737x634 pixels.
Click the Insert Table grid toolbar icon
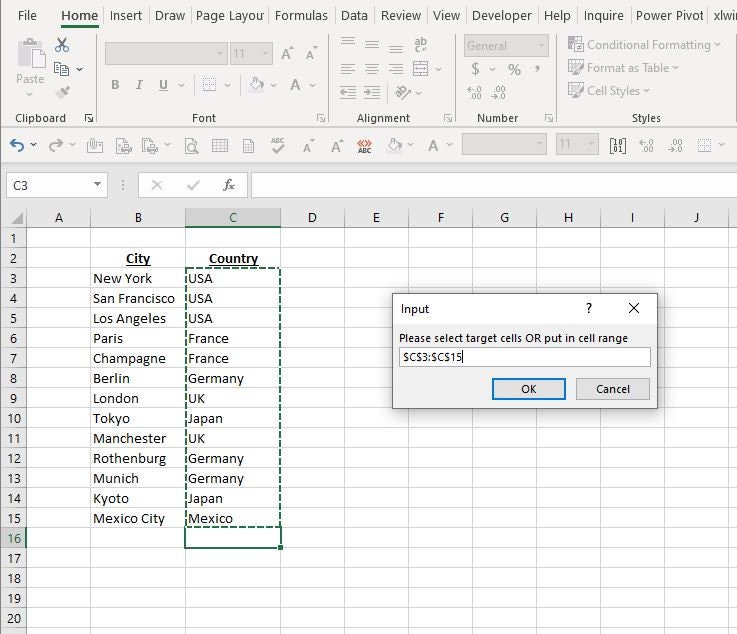coord(220,146)
